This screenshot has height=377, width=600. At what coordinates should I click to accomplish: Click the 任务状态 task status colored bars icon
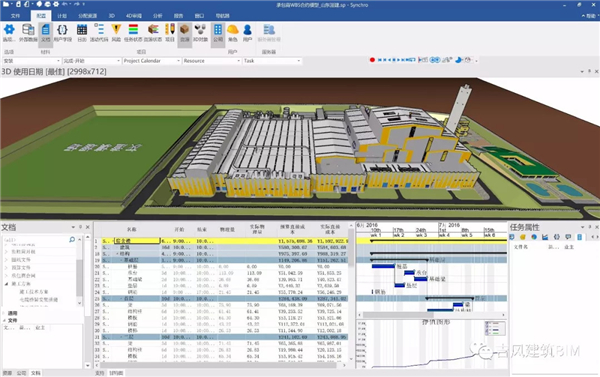tap(133, 33)
